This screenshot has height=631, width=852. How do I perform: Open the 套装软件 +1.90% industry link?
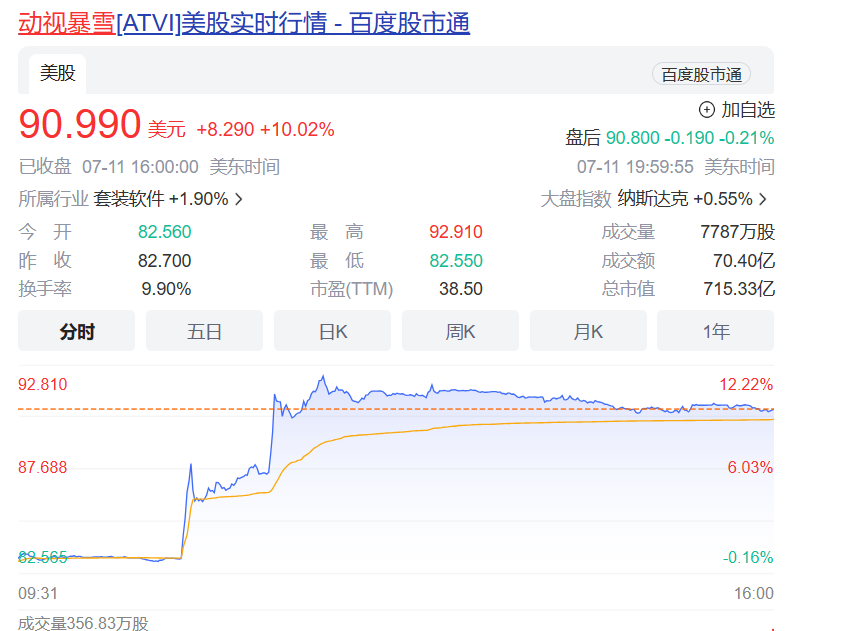click(161, 199)
